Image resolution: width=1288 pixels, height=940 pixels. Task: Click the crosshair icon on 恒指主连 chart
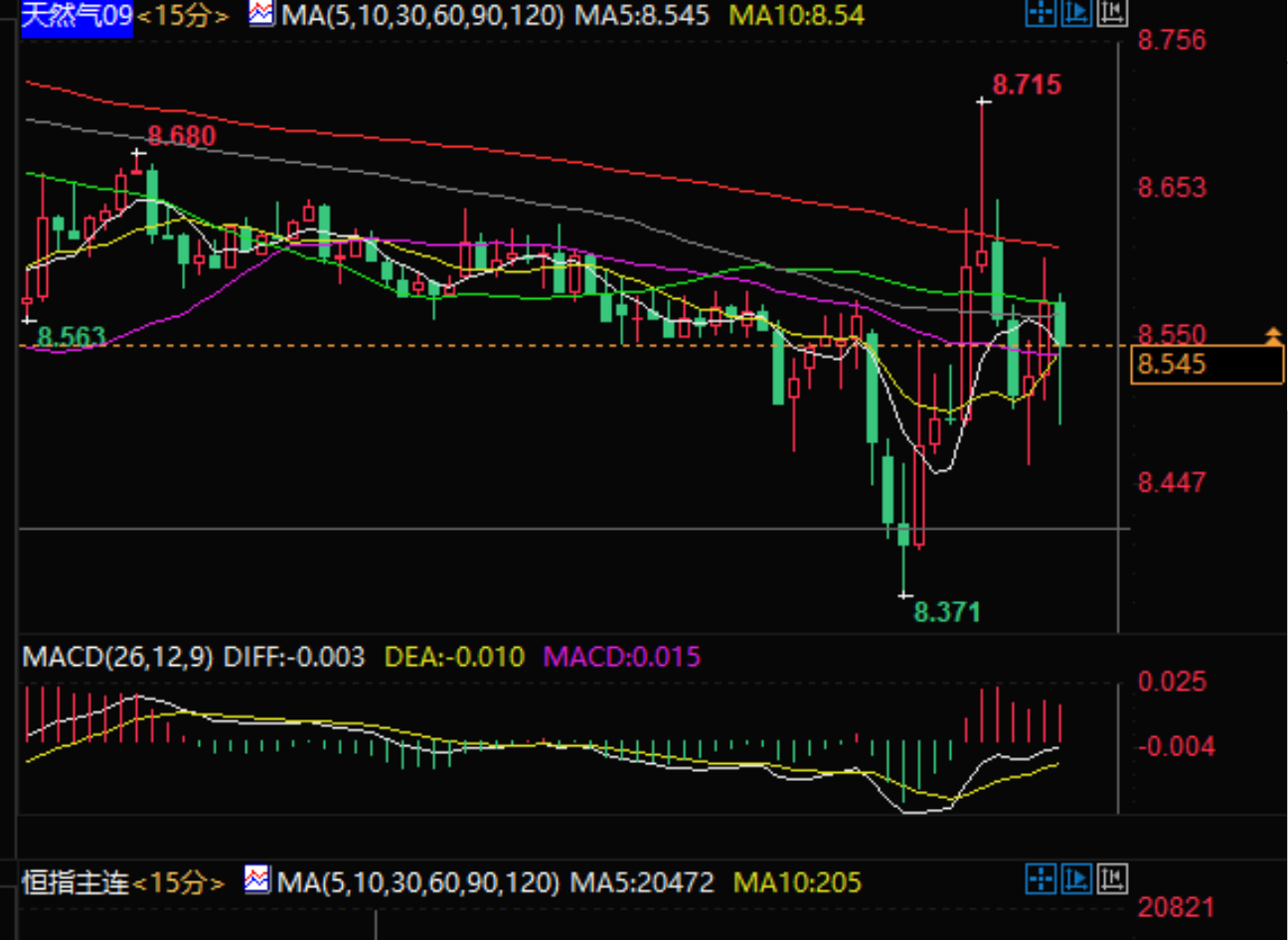[x=1041, y=879]
